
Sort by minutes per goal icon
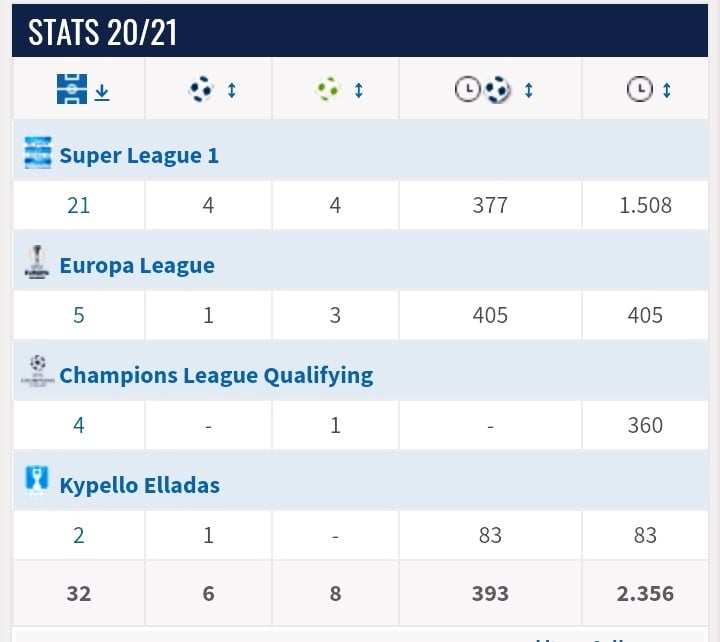484,90
